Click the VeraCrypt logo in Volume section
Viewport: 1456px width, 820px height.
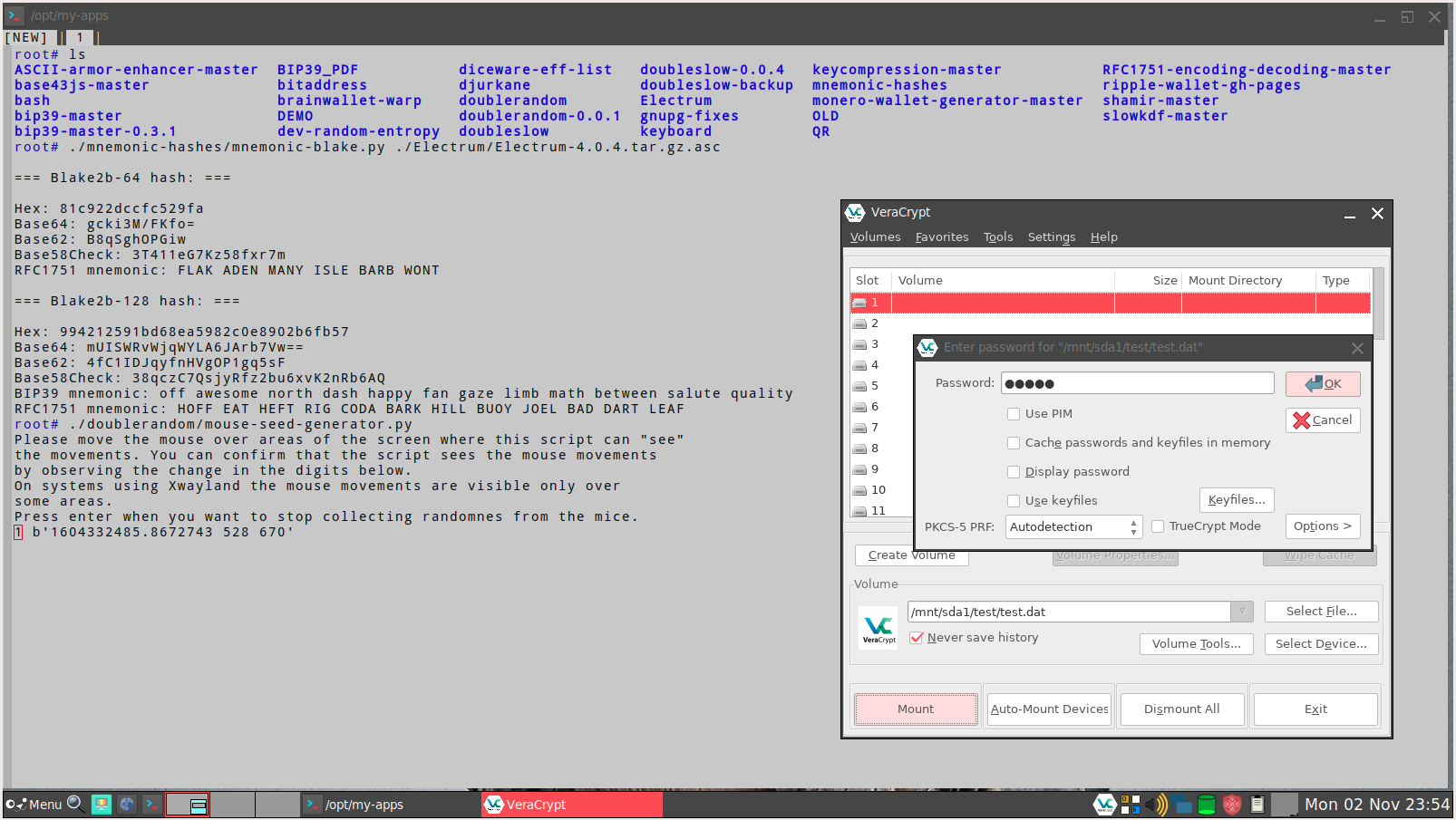point(878,627)
